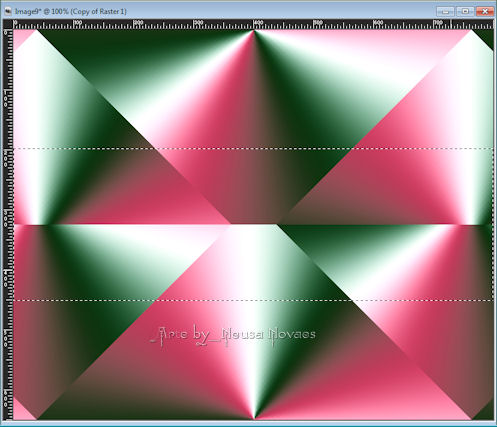Click the 100 mark on horizontal ruler

coord(77,23)
